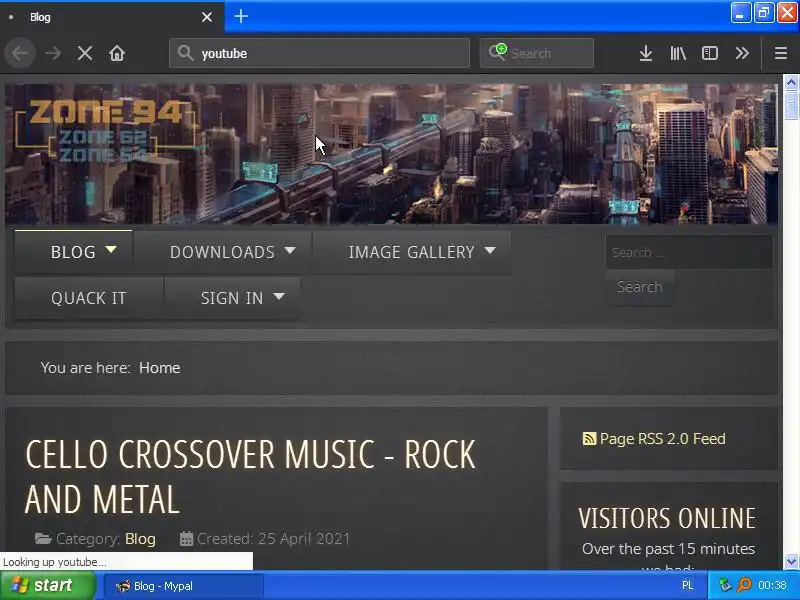The width and height of the screenshot is (800, 600).
Task: Click the browser toolbar Search box
Action: click(537, 53)
